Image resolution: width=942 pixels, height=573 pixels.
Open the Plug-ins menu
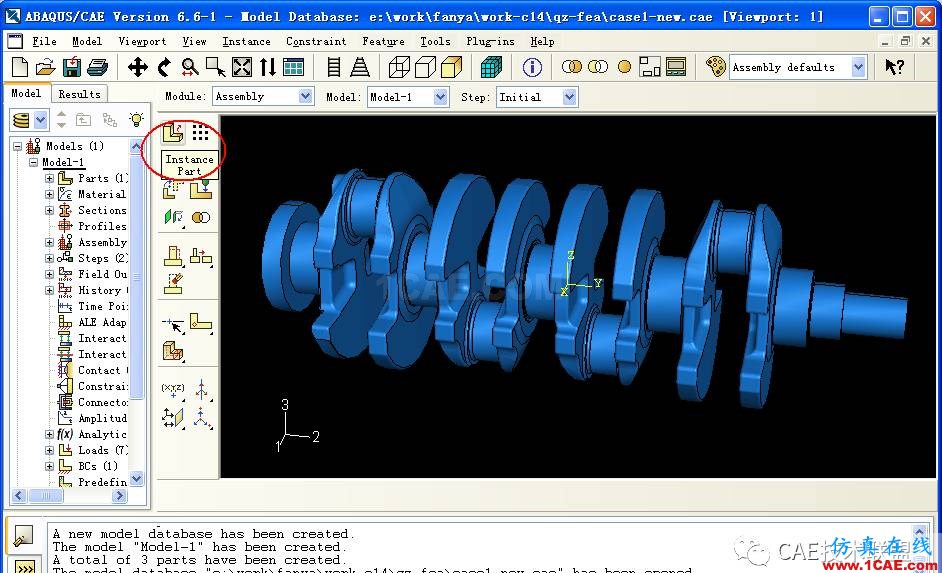point(490,41)
